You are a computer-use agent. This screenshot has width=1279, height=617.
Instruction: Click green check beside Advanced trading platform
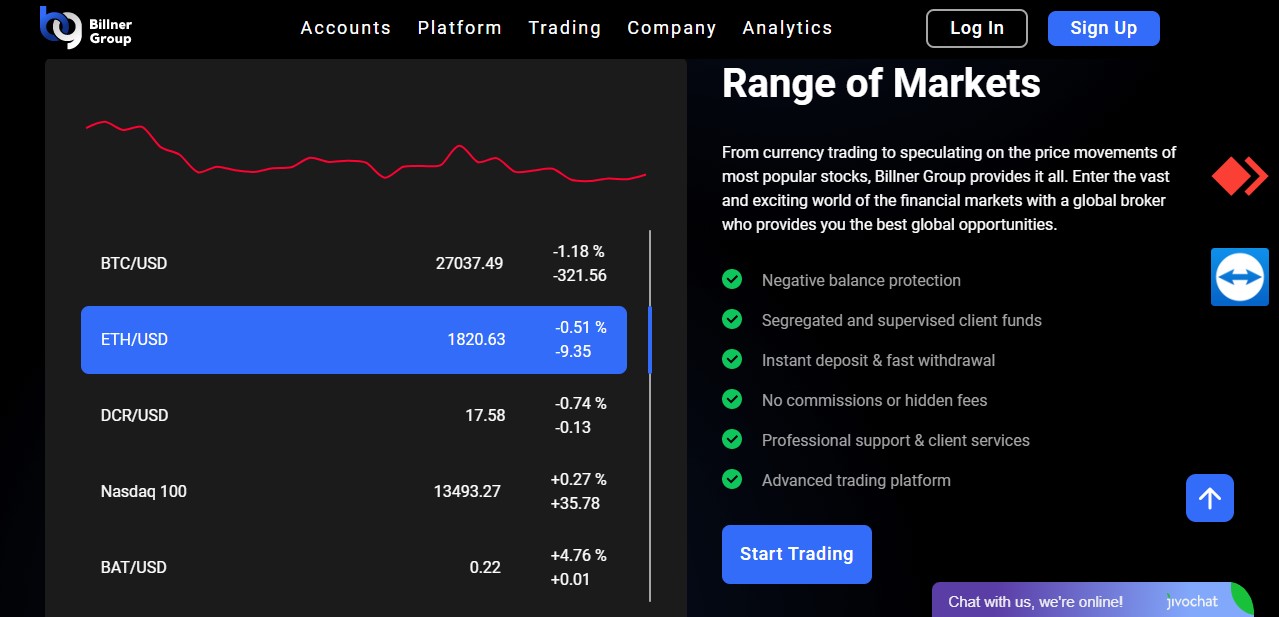(732, 480)
